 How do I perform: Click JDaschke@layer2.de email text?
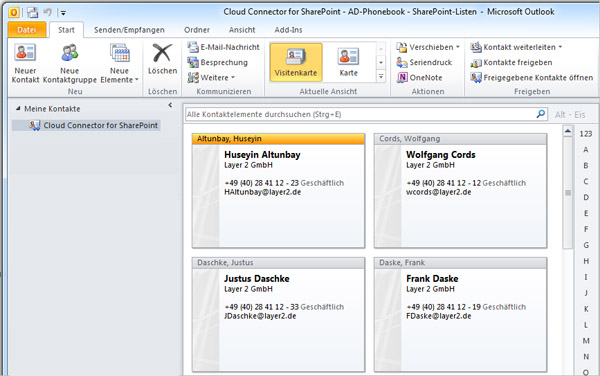(x=260, y=316)
